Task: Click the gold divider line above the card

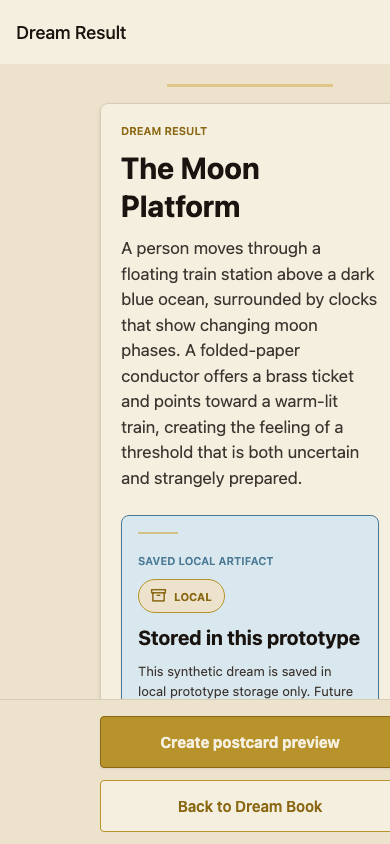Action: click(250, 85)
